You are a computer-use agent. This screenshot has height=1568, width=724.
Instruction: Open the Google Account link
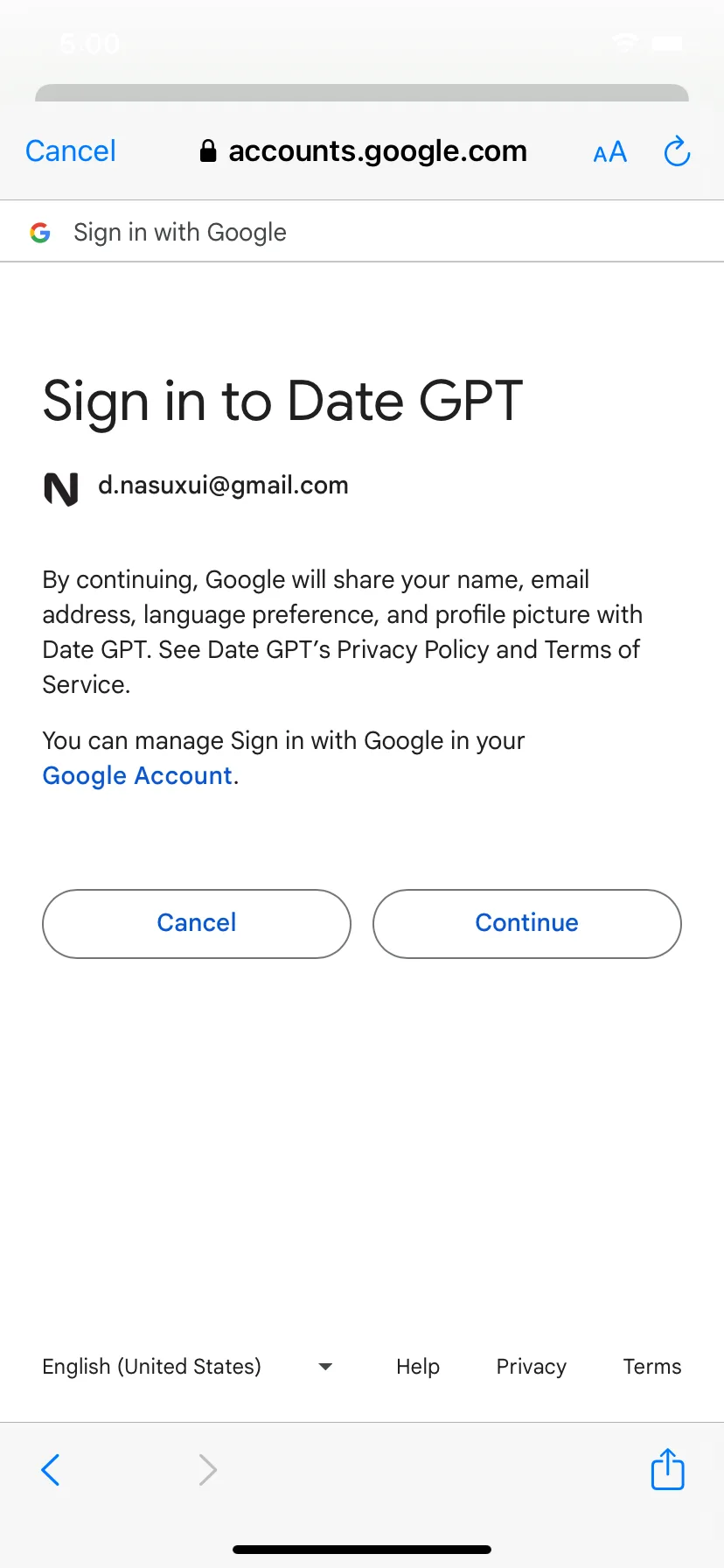(137, 776)
